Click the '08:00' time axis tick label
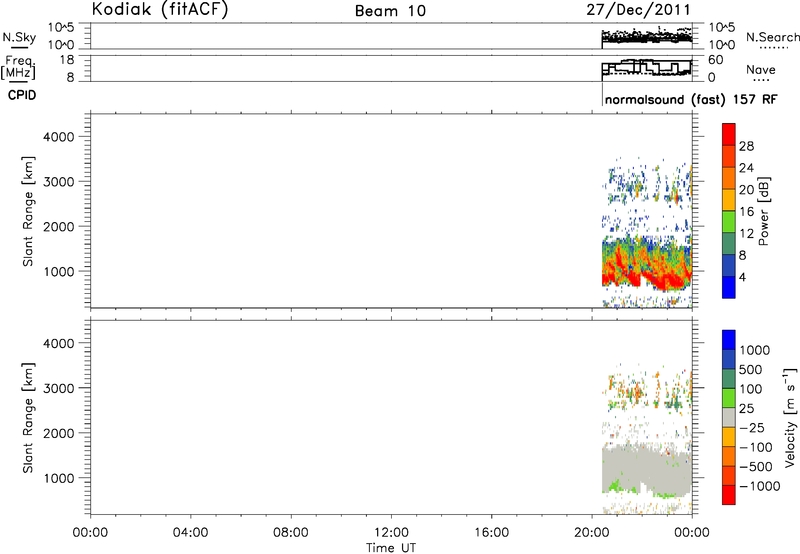Screen dimensions: 800x554 coord(290,533)
